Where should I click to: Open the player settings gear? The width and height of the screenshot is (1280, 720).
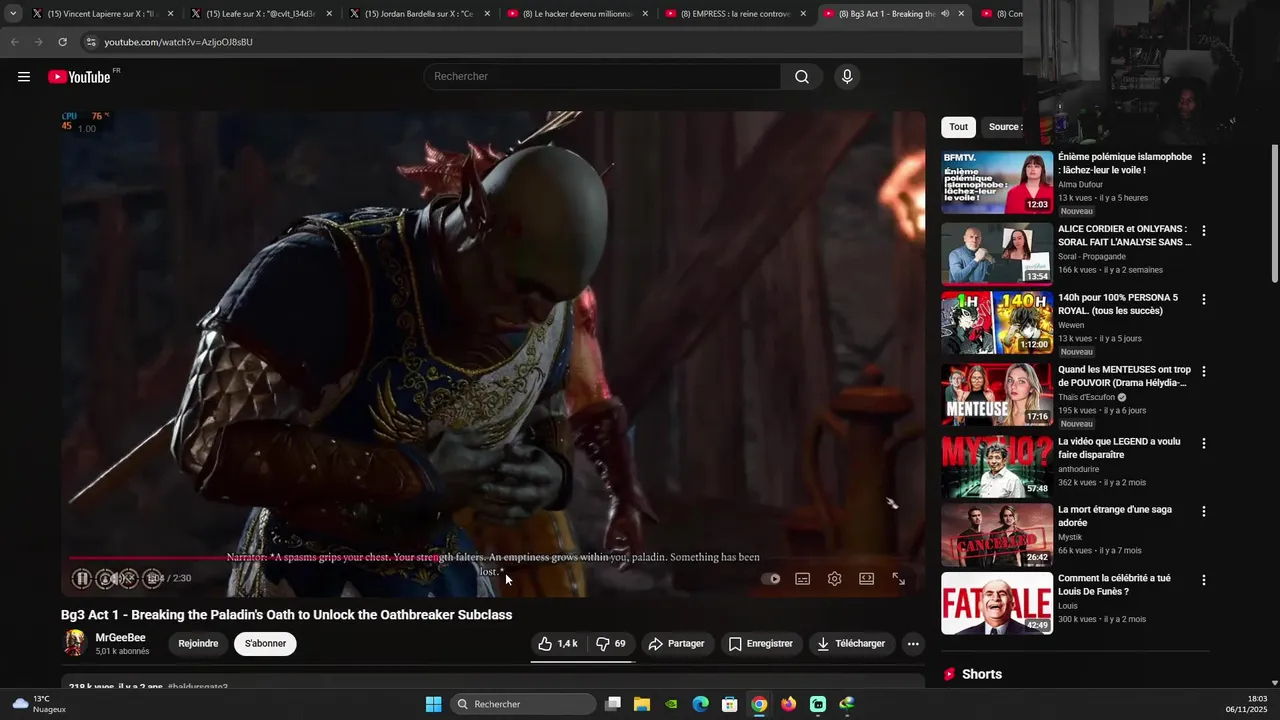click(835, 579)
